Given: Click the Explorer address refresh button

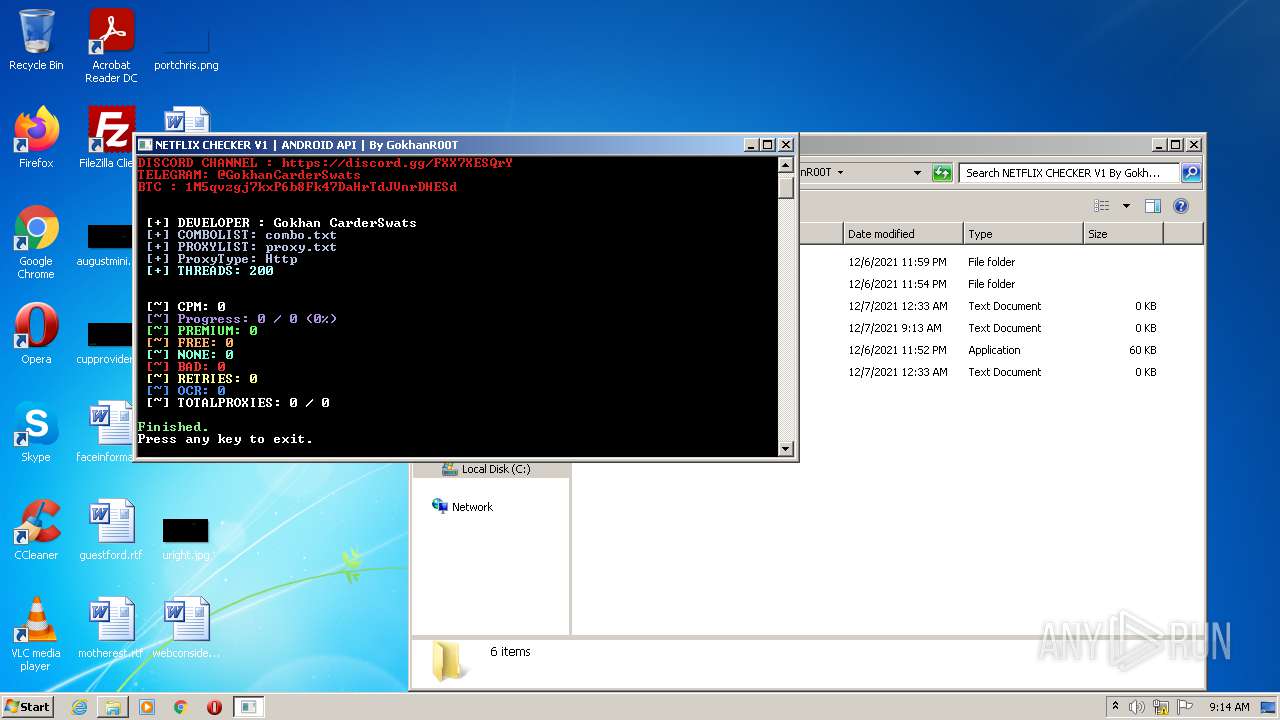Looking at the screenshot, I should pos(942,173).
